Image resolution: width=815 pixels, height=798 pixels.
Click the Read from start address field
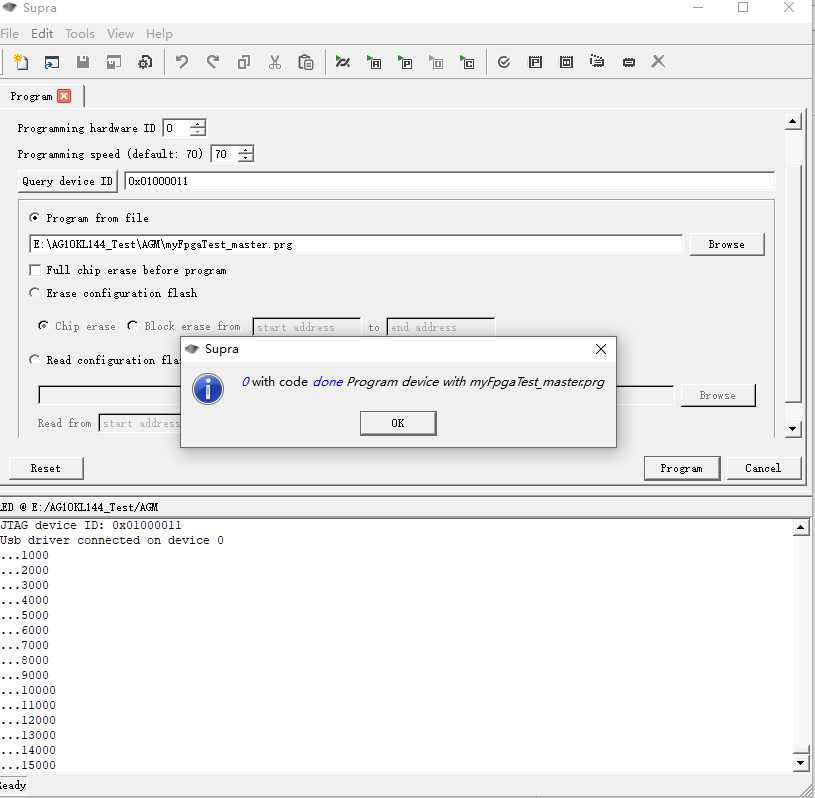click(x=139, y=423)
